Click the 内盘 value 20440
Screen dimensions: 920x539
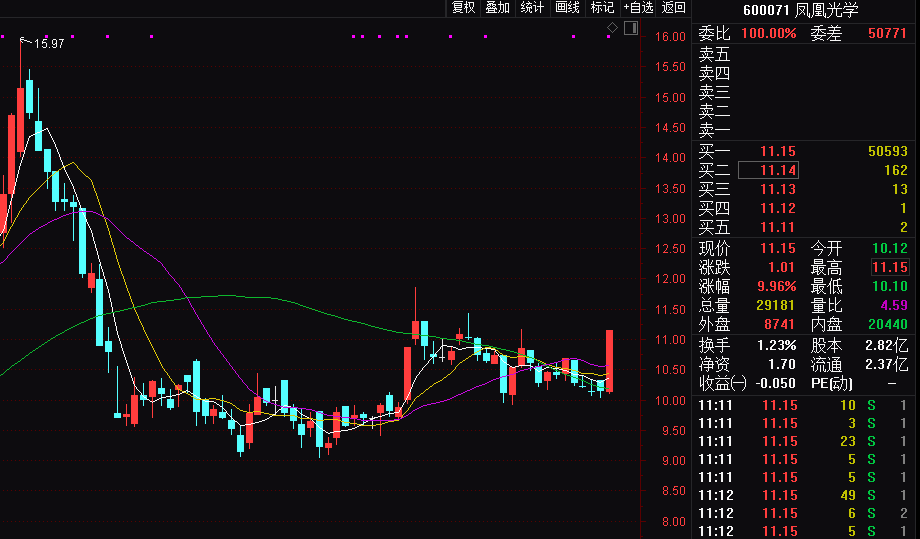[888, 324]
